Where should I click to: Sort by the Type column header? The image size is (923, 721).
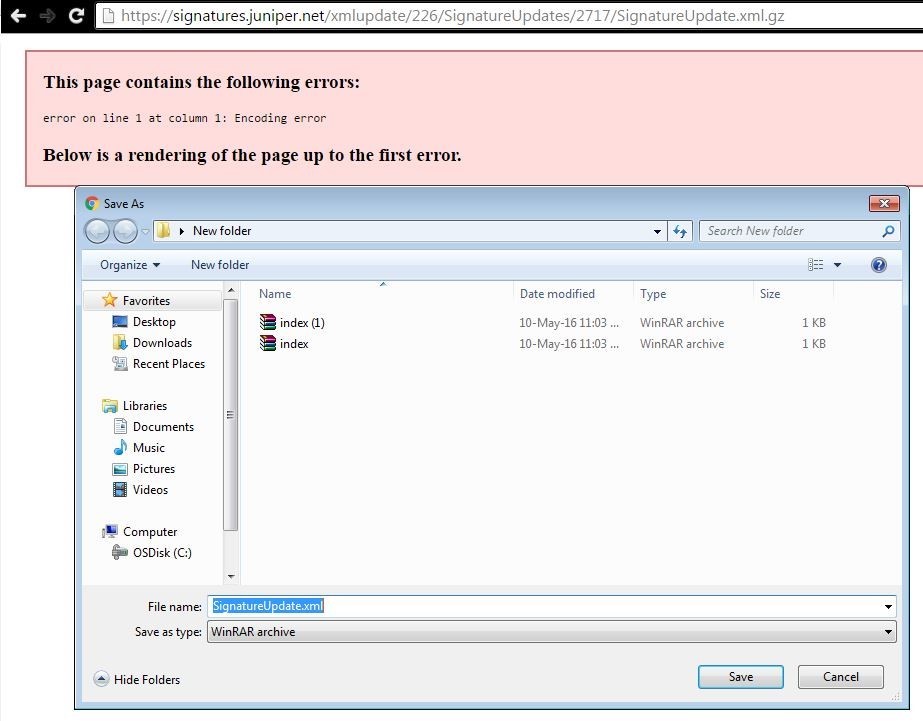pos(653,294)
